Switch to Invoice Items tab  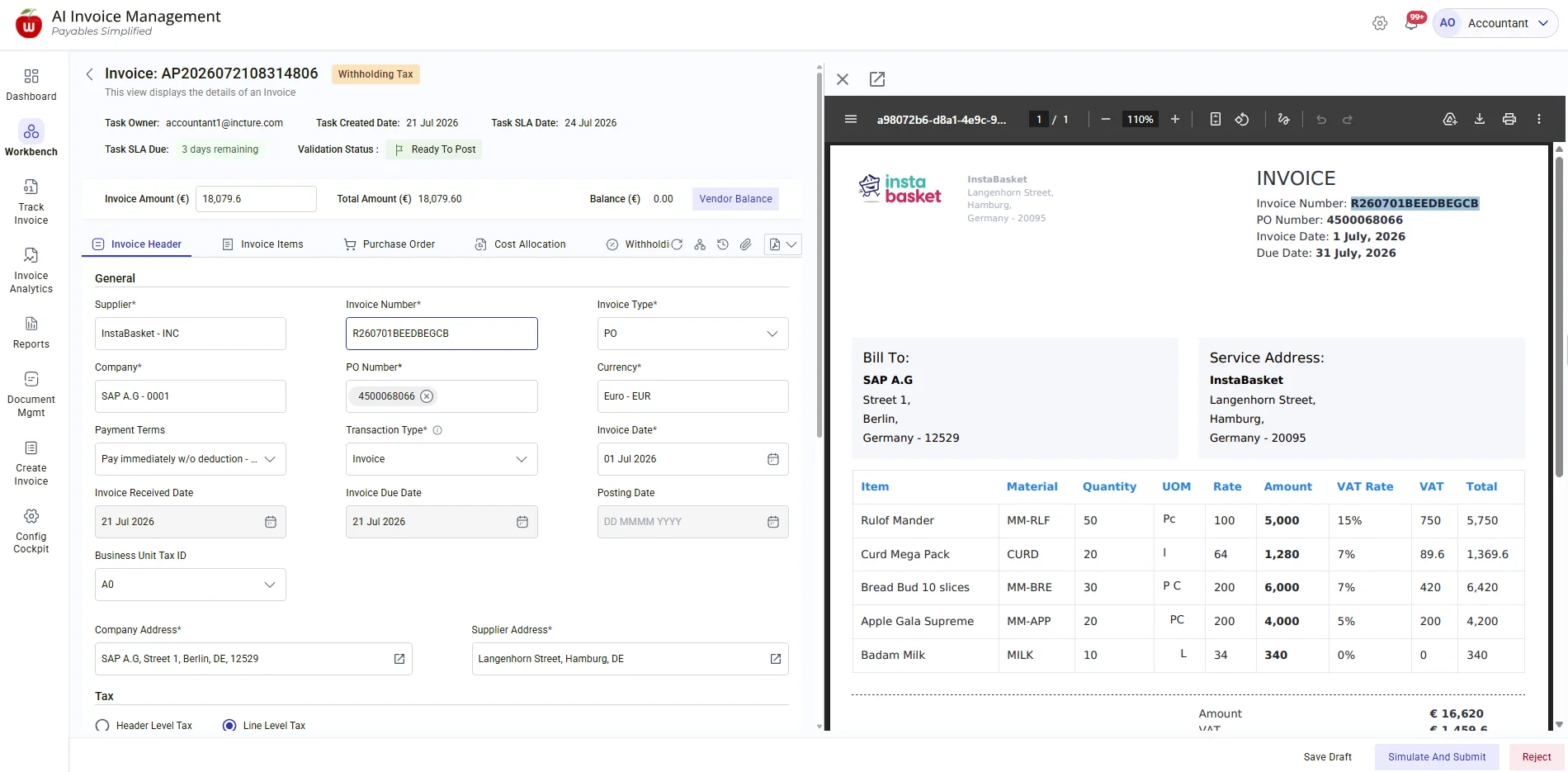(263, 244)
